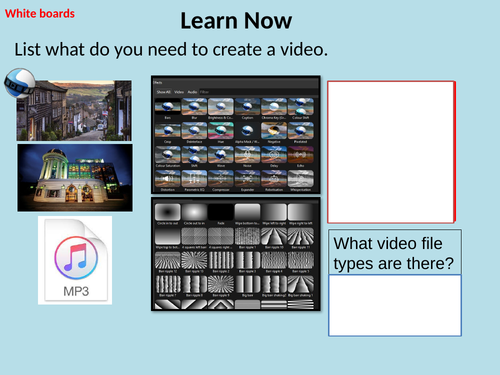Choose the Circle in to out transition
This screenshot has height=375, width=500.
(168, 212)
